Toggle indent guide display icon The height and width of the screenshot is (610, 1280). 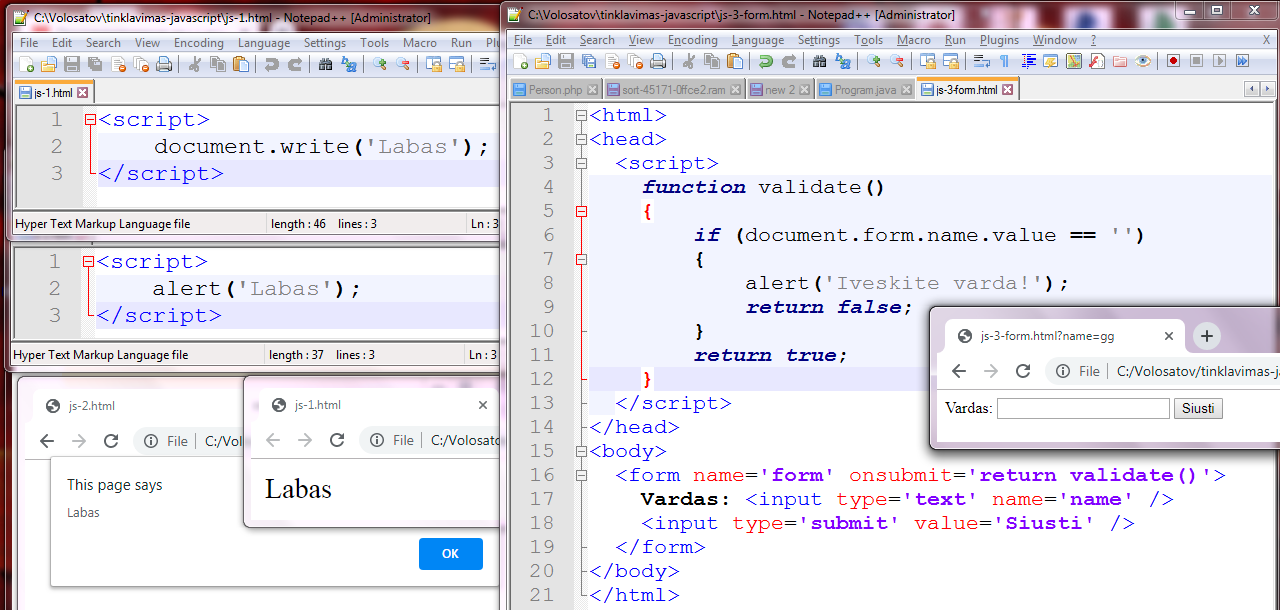[x=1028, y=61]
